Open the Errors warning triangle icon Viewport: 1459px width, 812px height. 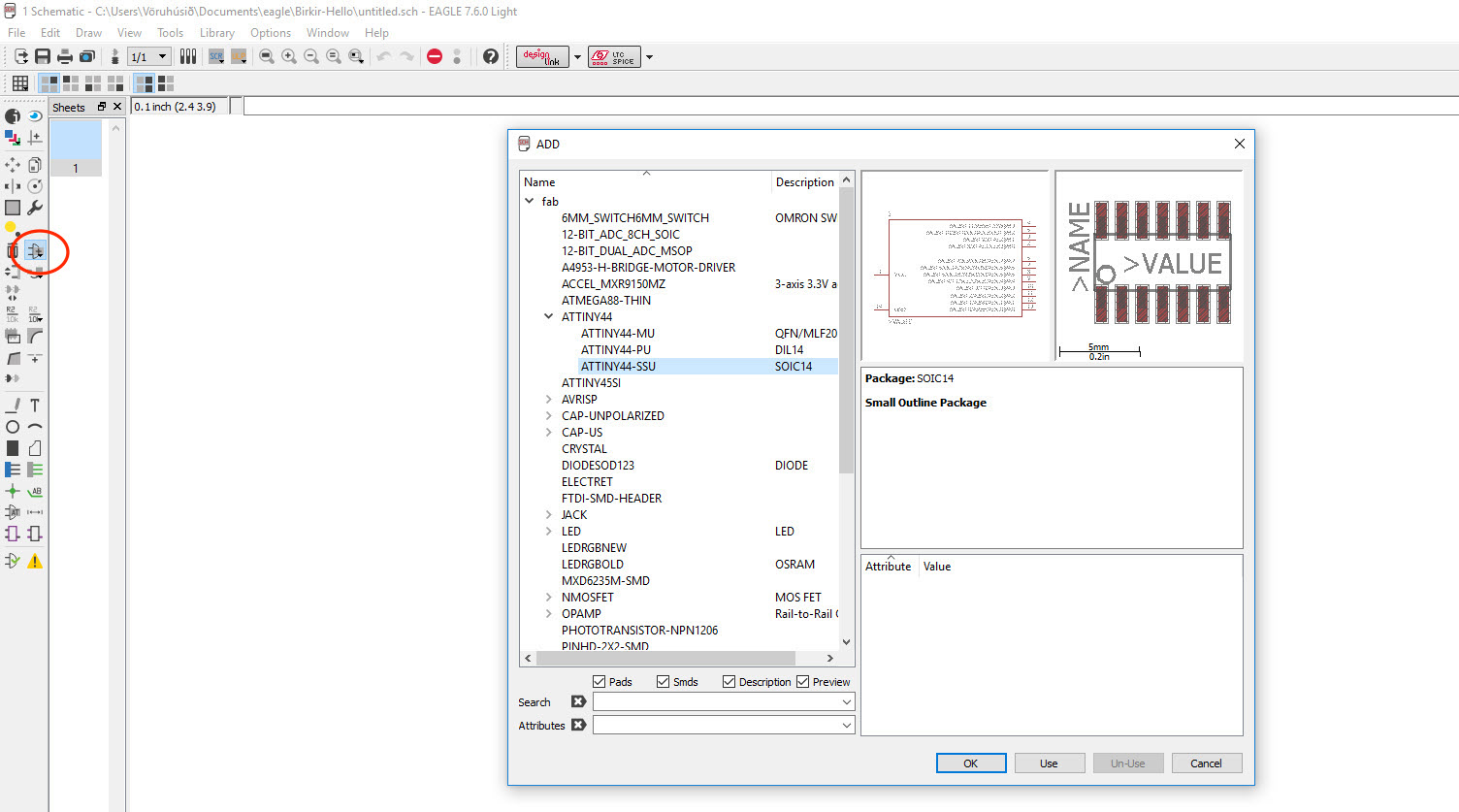coord(35,561)
